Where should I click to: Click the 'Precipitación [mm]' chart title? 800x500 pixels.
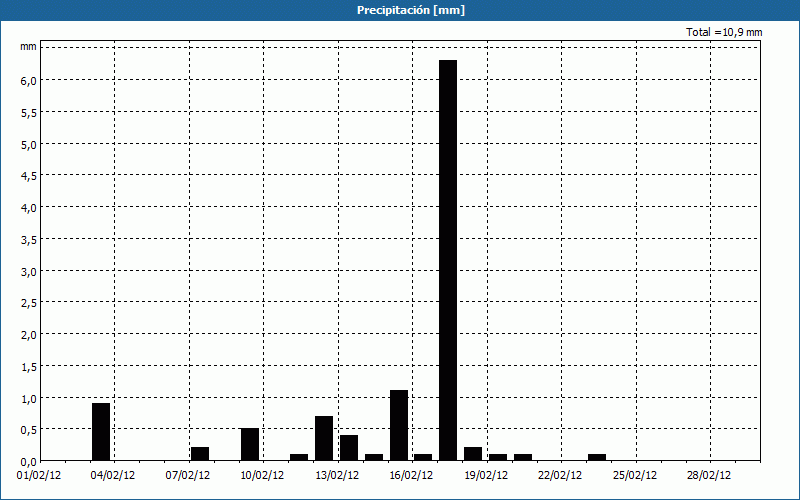tap(411, 10)
